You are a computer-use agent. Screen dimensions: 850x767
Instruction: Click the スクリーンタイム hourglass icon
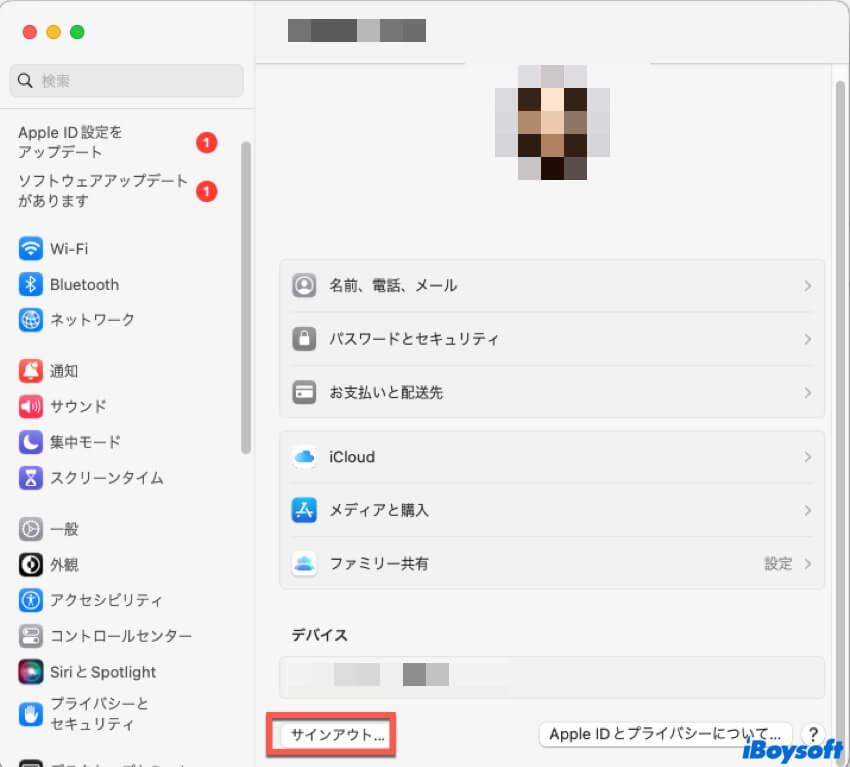click(x=30, y=478)
